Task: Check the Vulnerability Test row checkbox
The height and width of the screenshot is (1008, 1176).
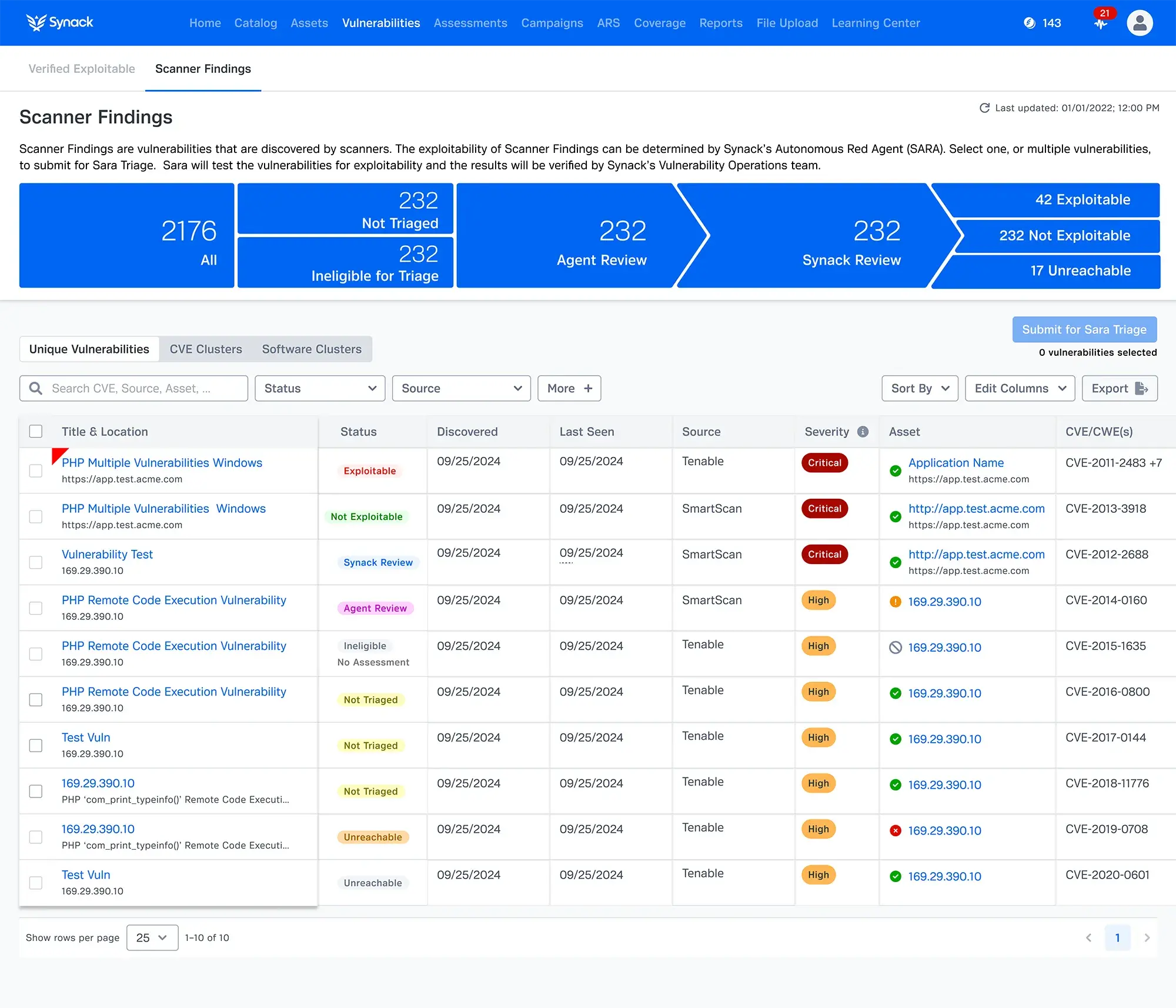Action: pyautogui.click(x=36, y=563)
